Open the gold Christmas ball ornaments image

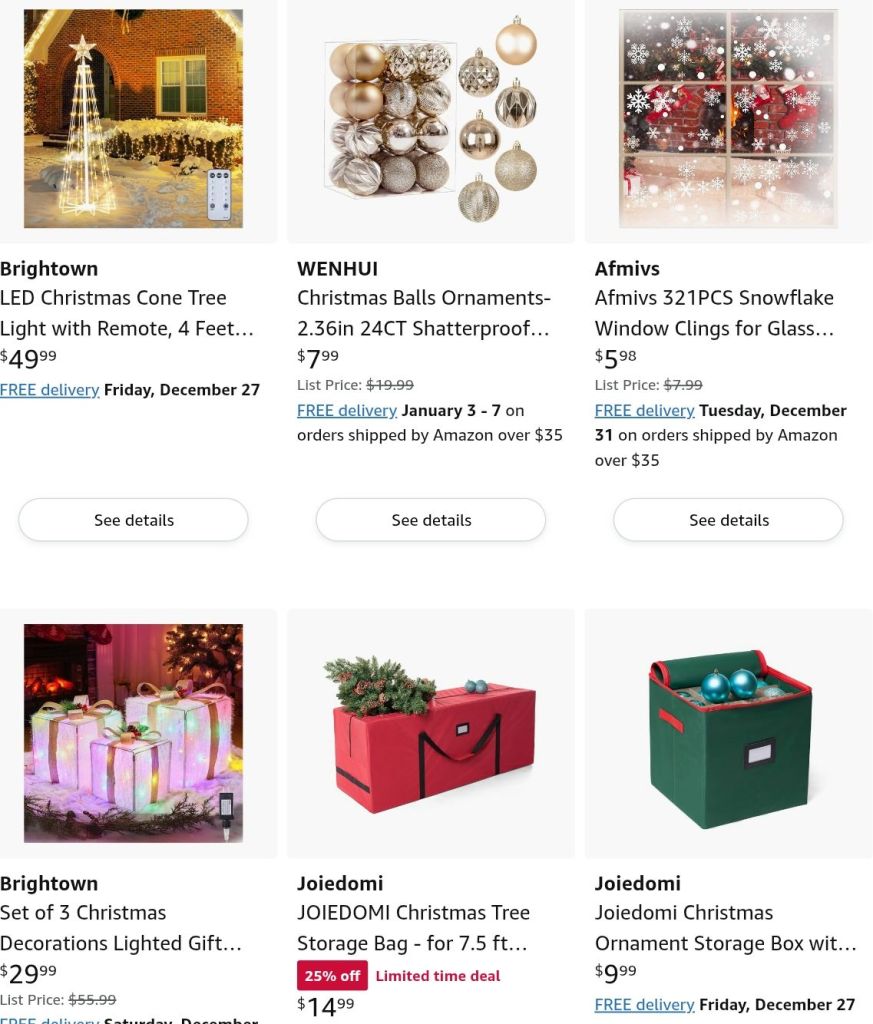(431, 118)
